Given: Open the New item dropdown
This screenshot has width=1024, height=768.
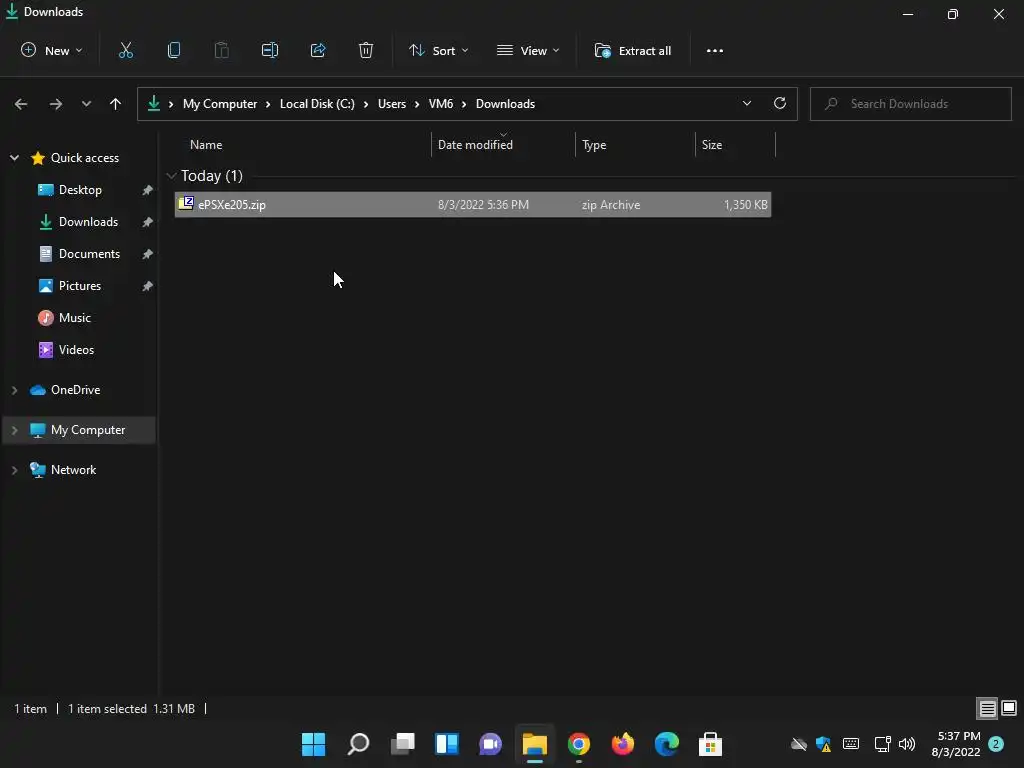Looking at the screenshot, I should tap(52, 50).
